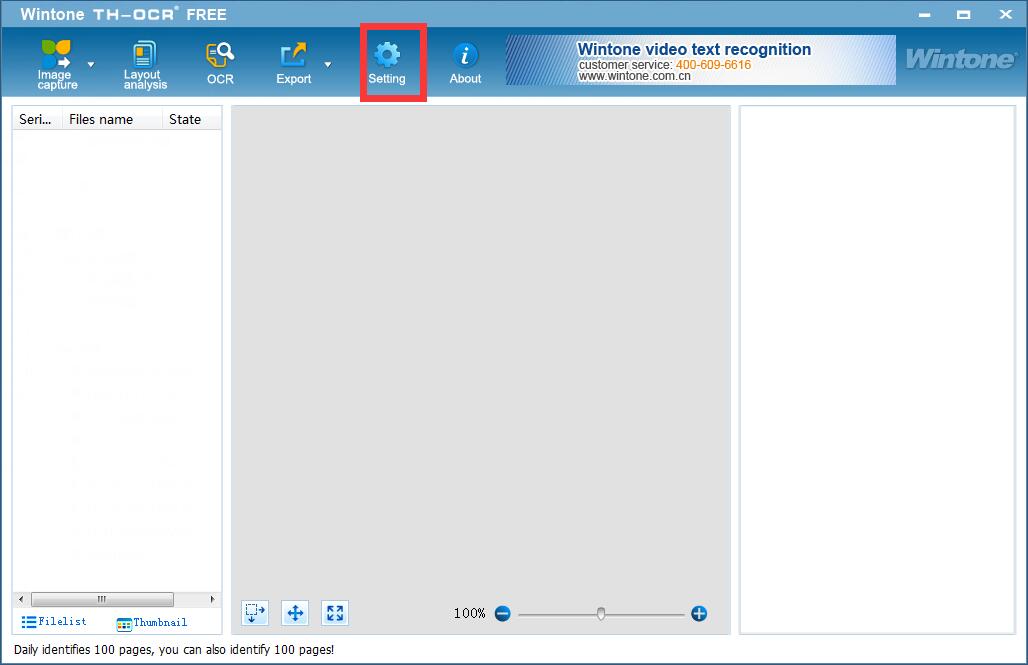
Task: Click the file list horizontal scrollbar thumb
Action: click(x=102, y=600)
